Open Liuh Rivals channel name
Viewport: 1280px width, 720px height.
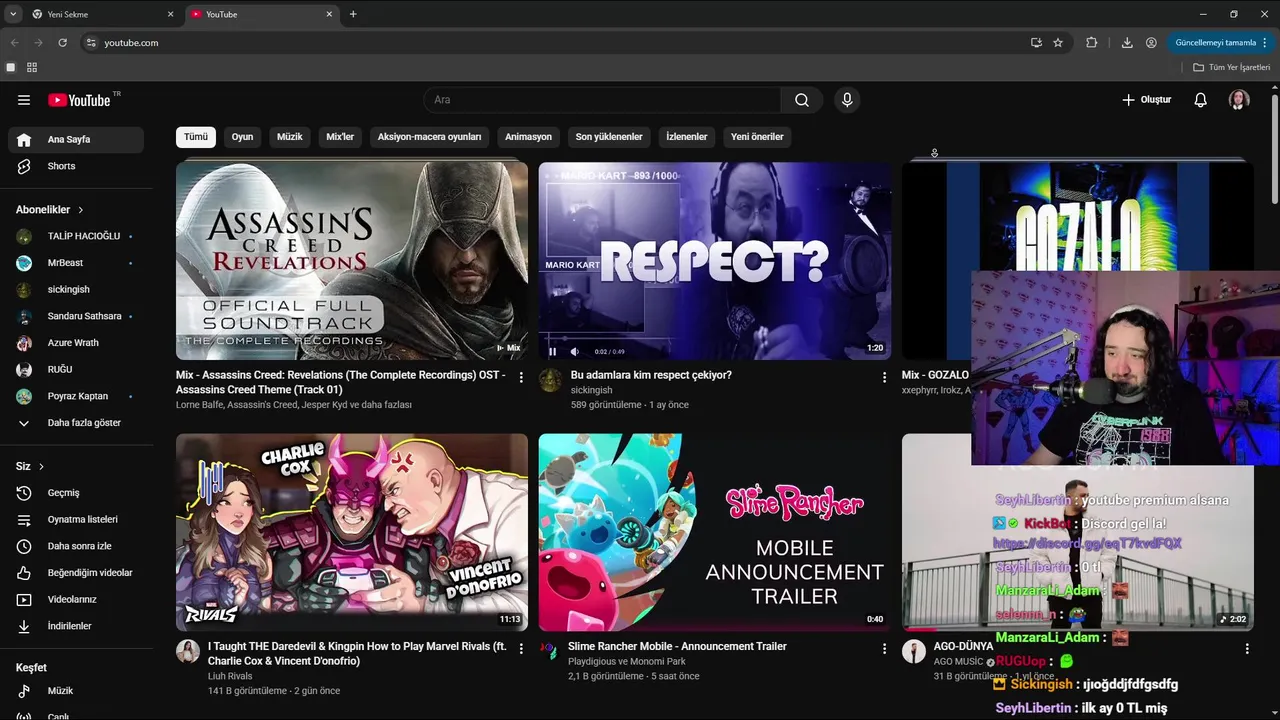point(230,676)
